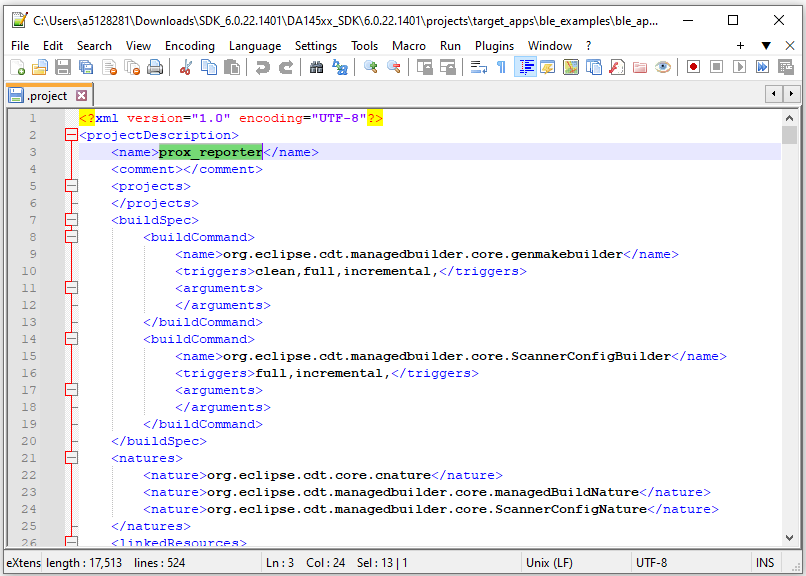This screenshot has height=576, width=806.
Task: Open the Document List panel icon
Action: [594, 67]
